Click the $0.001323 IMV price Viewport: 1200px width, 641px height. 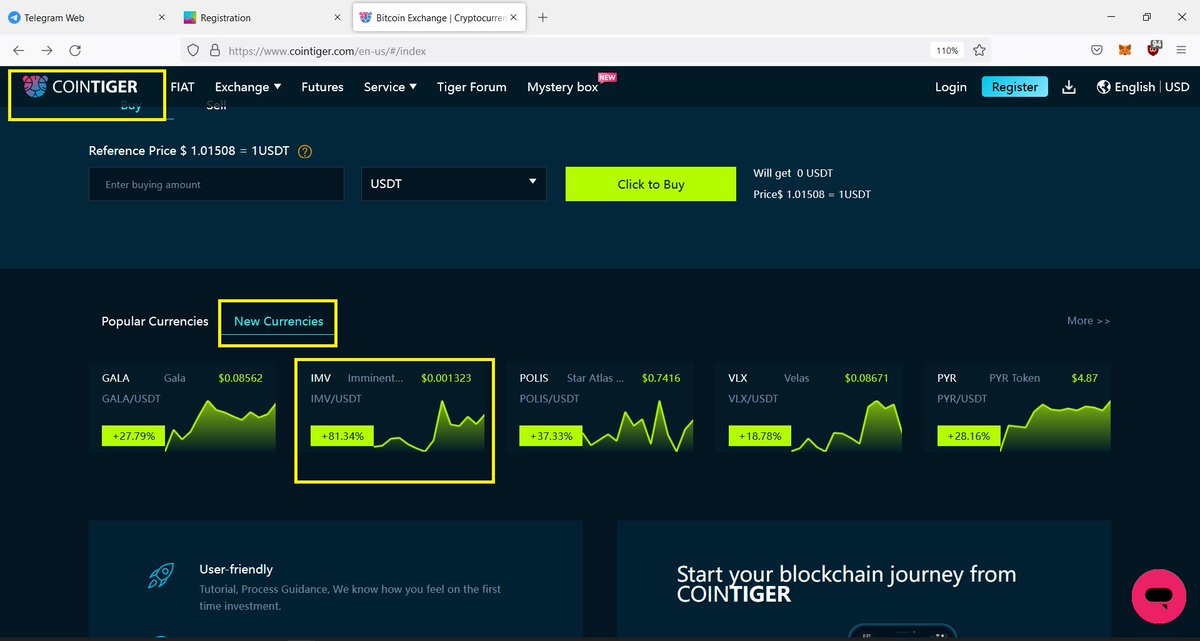pyautogui.click(x=447, y=378)
